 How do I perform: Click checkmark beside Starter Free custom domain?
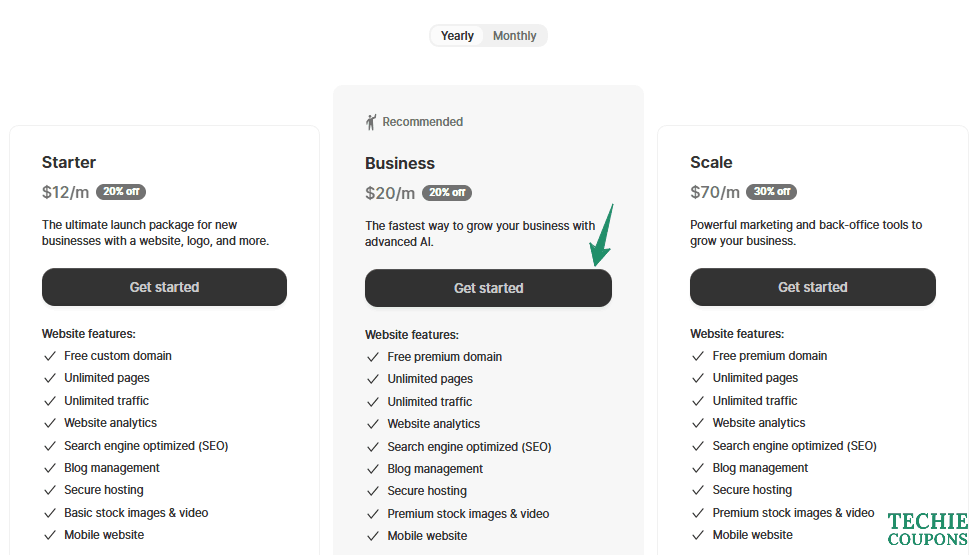(x=49, y=356)
